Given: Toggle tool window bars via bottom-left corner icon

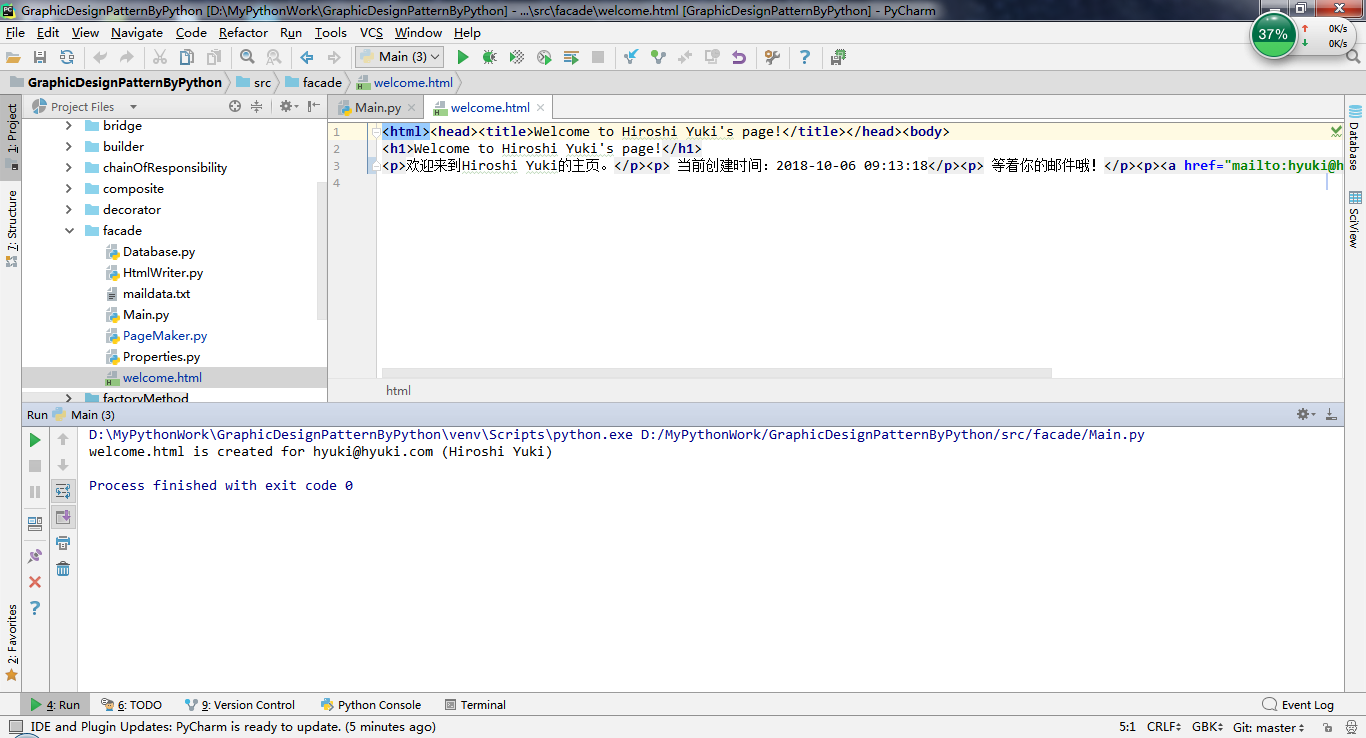Looking at the screenshot, I should point(14,727).
